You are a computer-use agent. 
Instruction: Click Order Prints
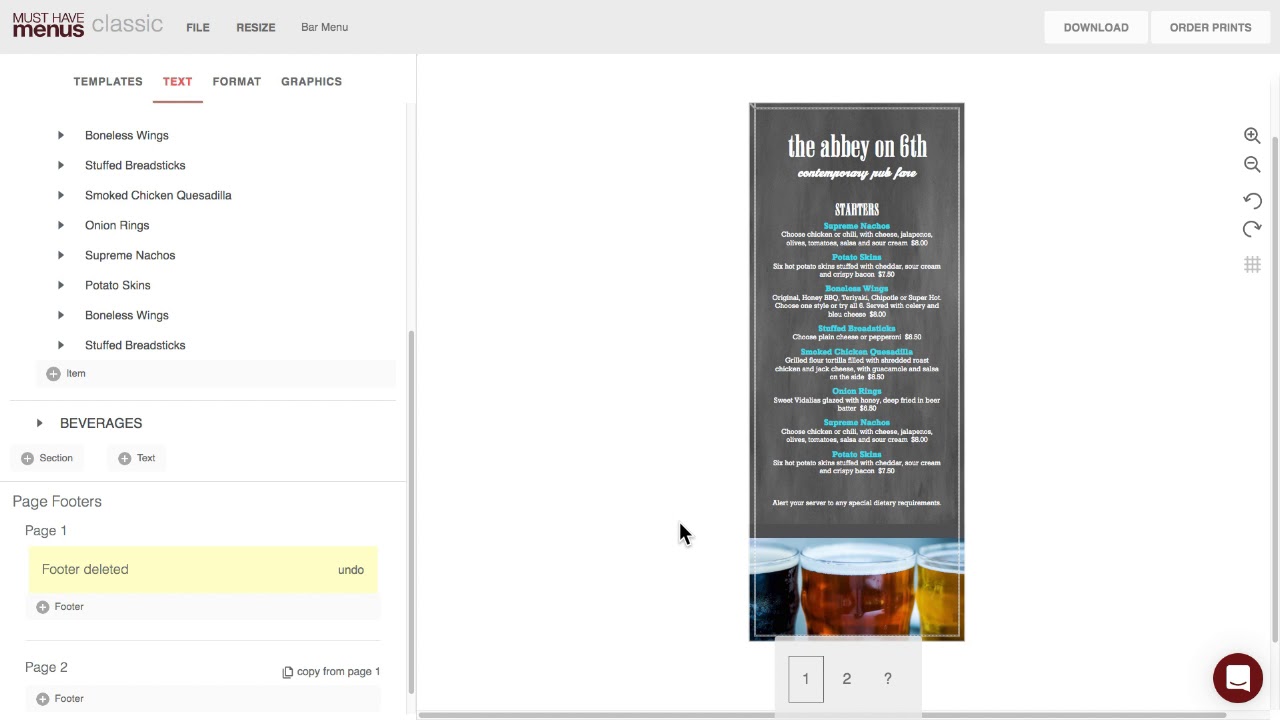[1211, 27]
